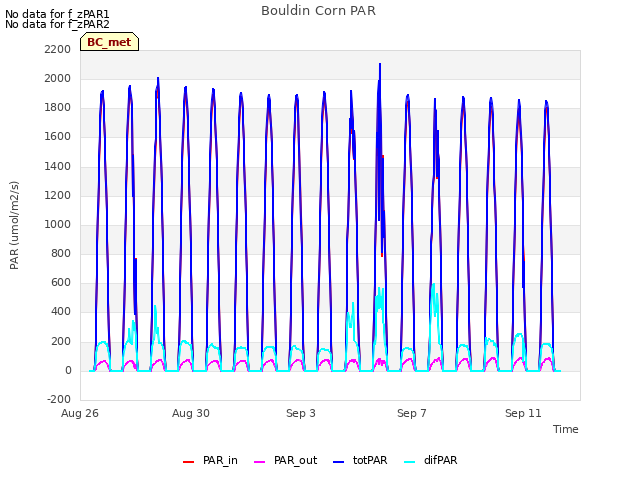The image size is (640, 480).
Task: Click the Aug 26 x-axis tick label
Action: (80, 413)
